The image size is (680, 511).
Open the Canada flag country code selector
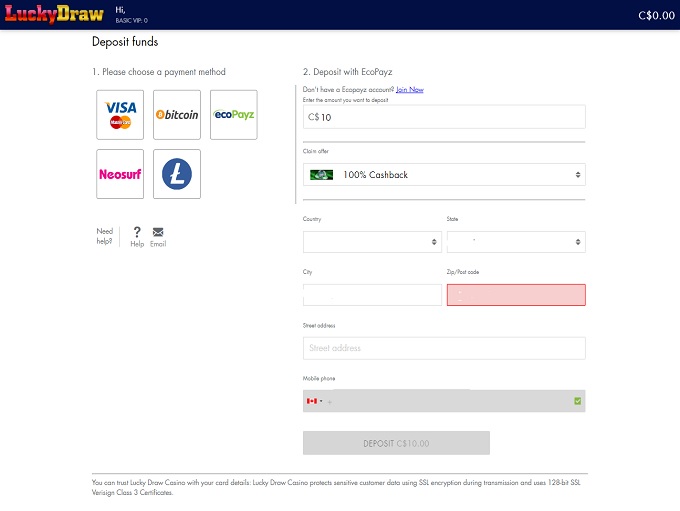314,401
